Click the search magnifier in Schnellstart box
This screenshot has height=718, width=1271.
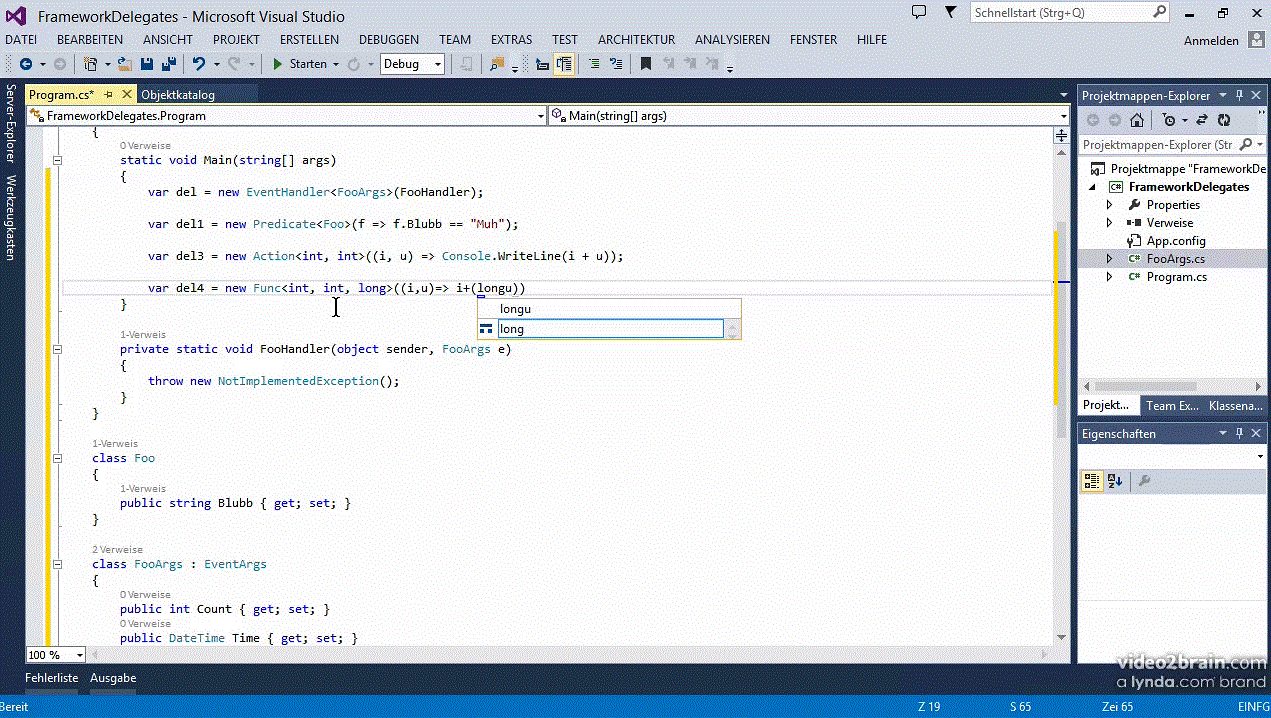click(x=1159, y=12)
